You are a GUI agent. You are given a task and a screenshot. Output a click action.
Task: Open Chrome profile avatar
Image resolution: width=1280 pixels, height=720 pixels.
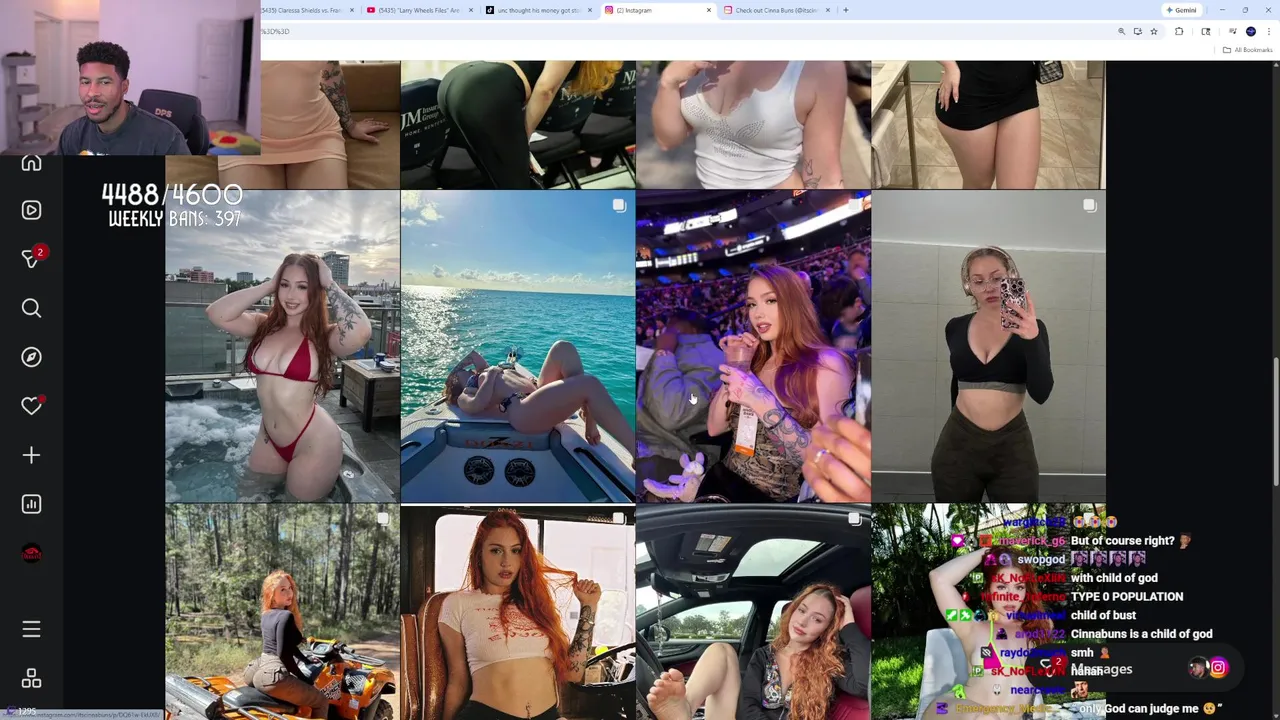1251,32
